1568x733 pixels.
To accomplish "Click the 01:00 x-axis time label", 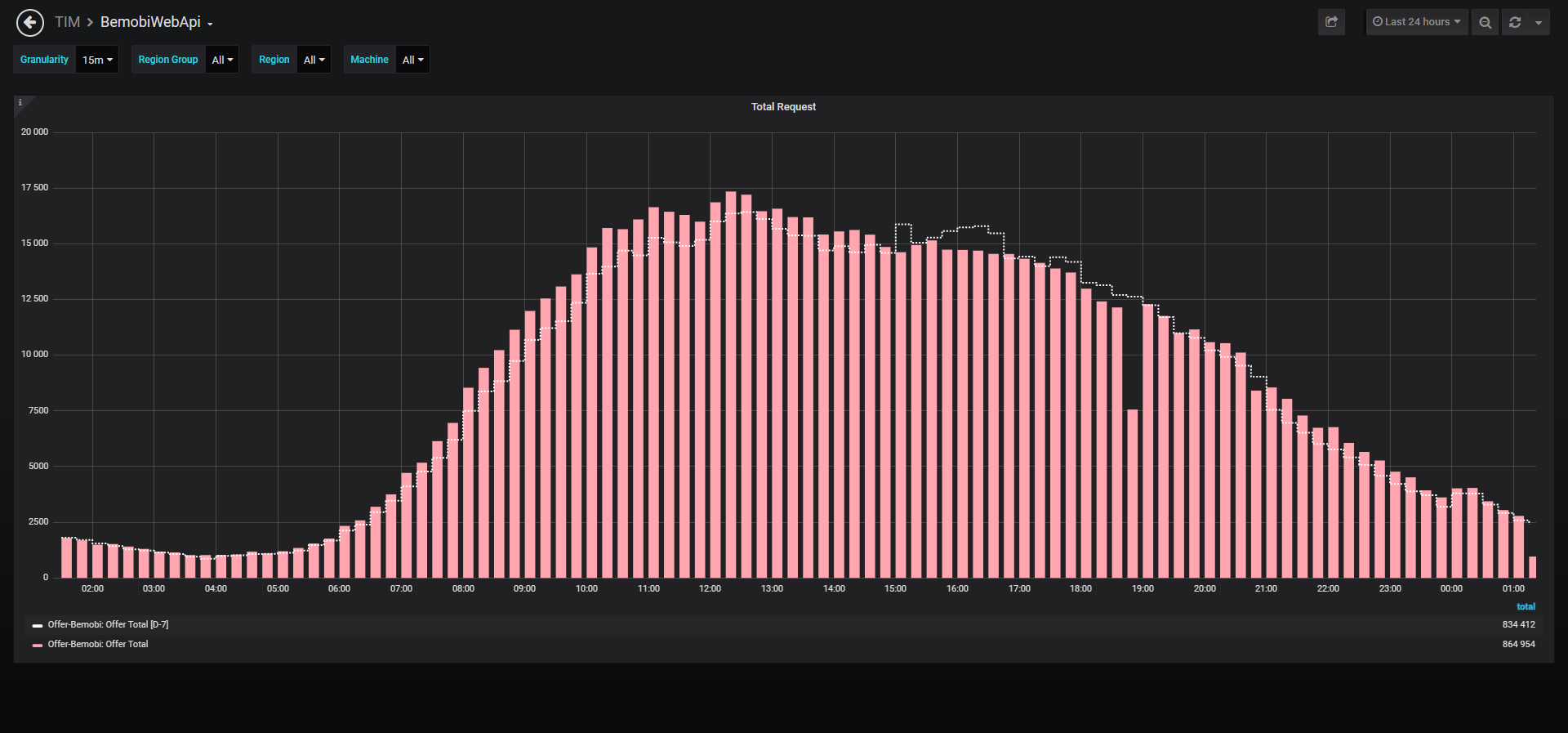I will [x=1513, y=588].
